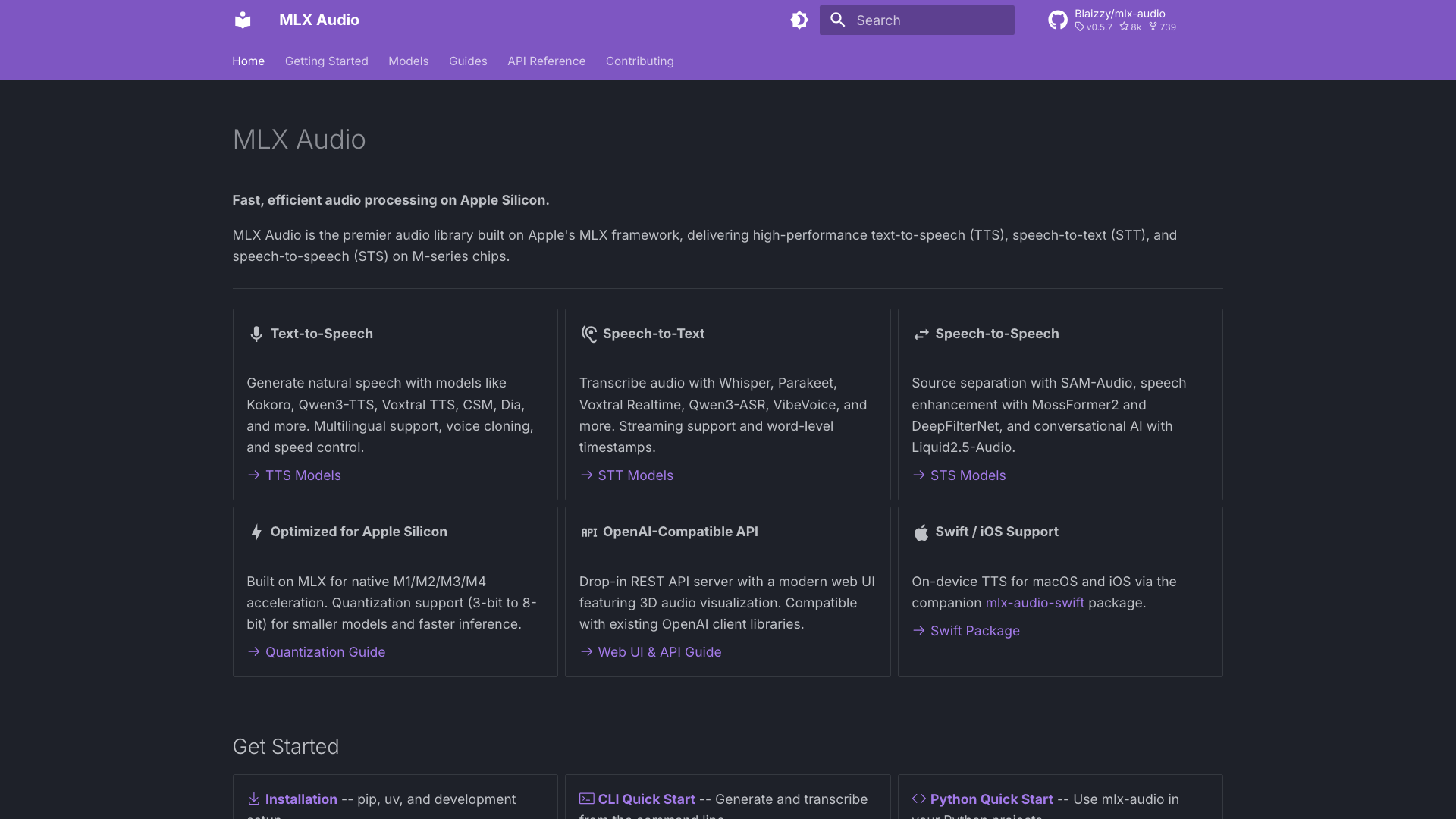This screenshot has height=819, width=1456.
Task: Click the mlx-audio-swift inline link
Action: click(x=1034, y=603)
